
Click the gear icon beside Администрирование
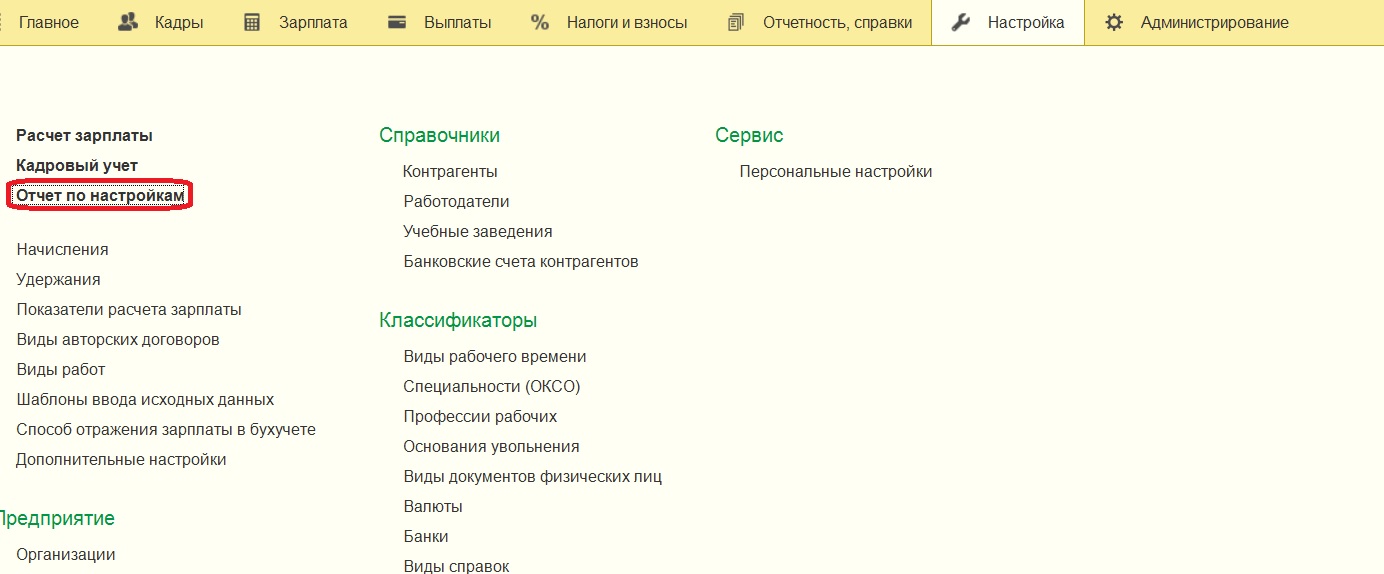(1114, 22)
